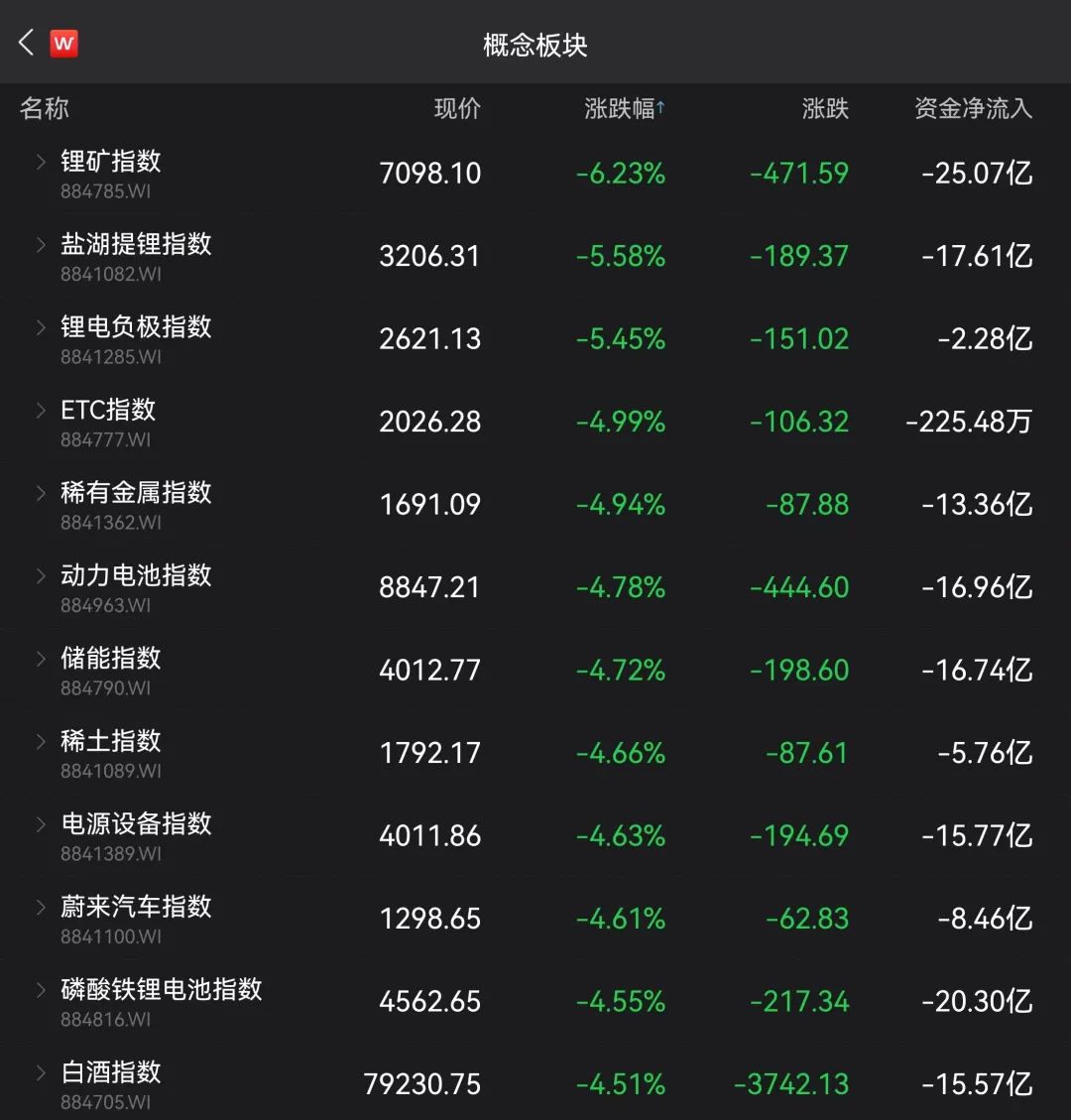Viewport: 1071px width, 1120px height.
Task: Select the -13.36亿 net inflow value
Action: (x=977, y=505)
